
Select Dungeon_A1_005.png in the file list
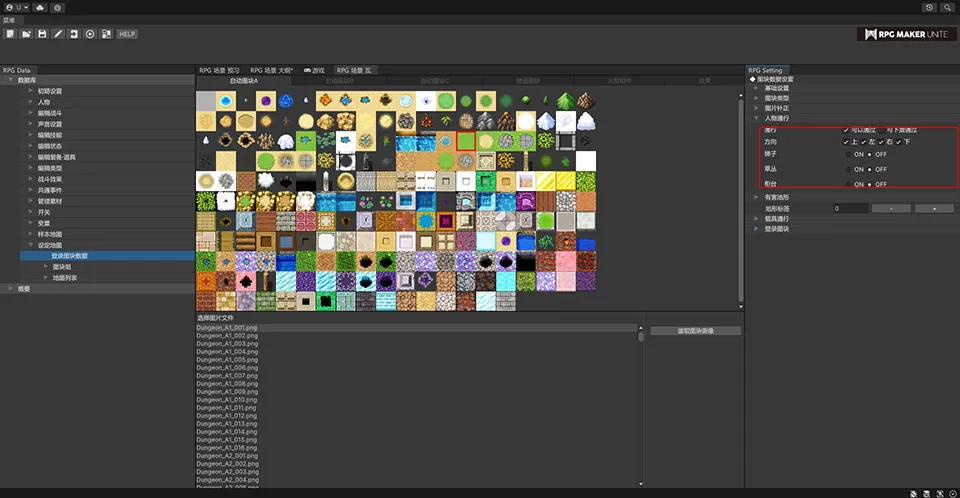coord(227,360)
